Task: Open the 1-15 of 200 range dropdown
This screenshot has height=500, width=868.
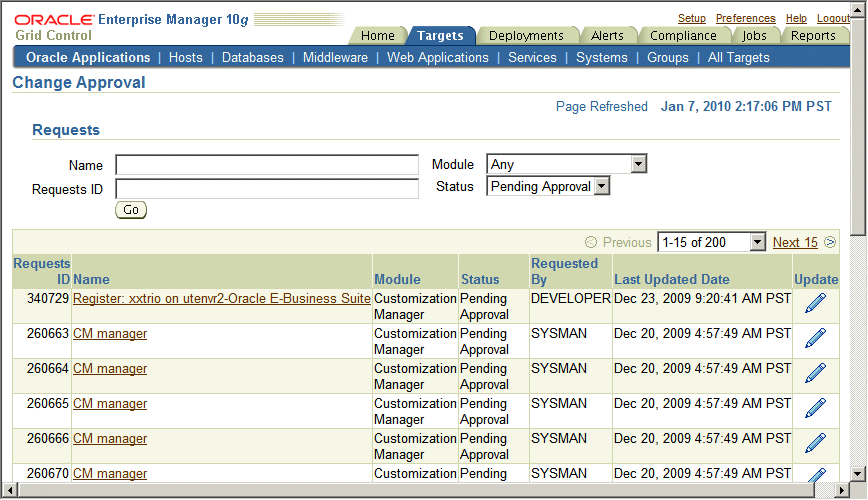Action: click(x=711, y=242)
